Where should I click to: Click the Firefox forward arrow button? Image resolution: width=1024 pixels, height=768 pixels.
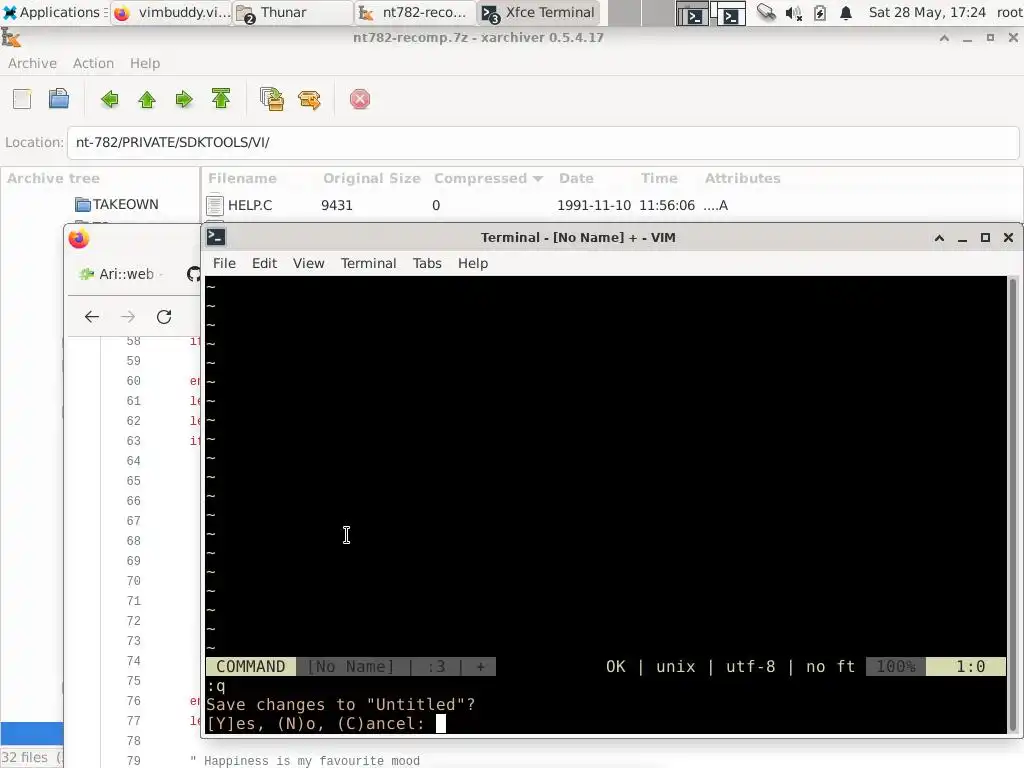click(x=128, y=317)
